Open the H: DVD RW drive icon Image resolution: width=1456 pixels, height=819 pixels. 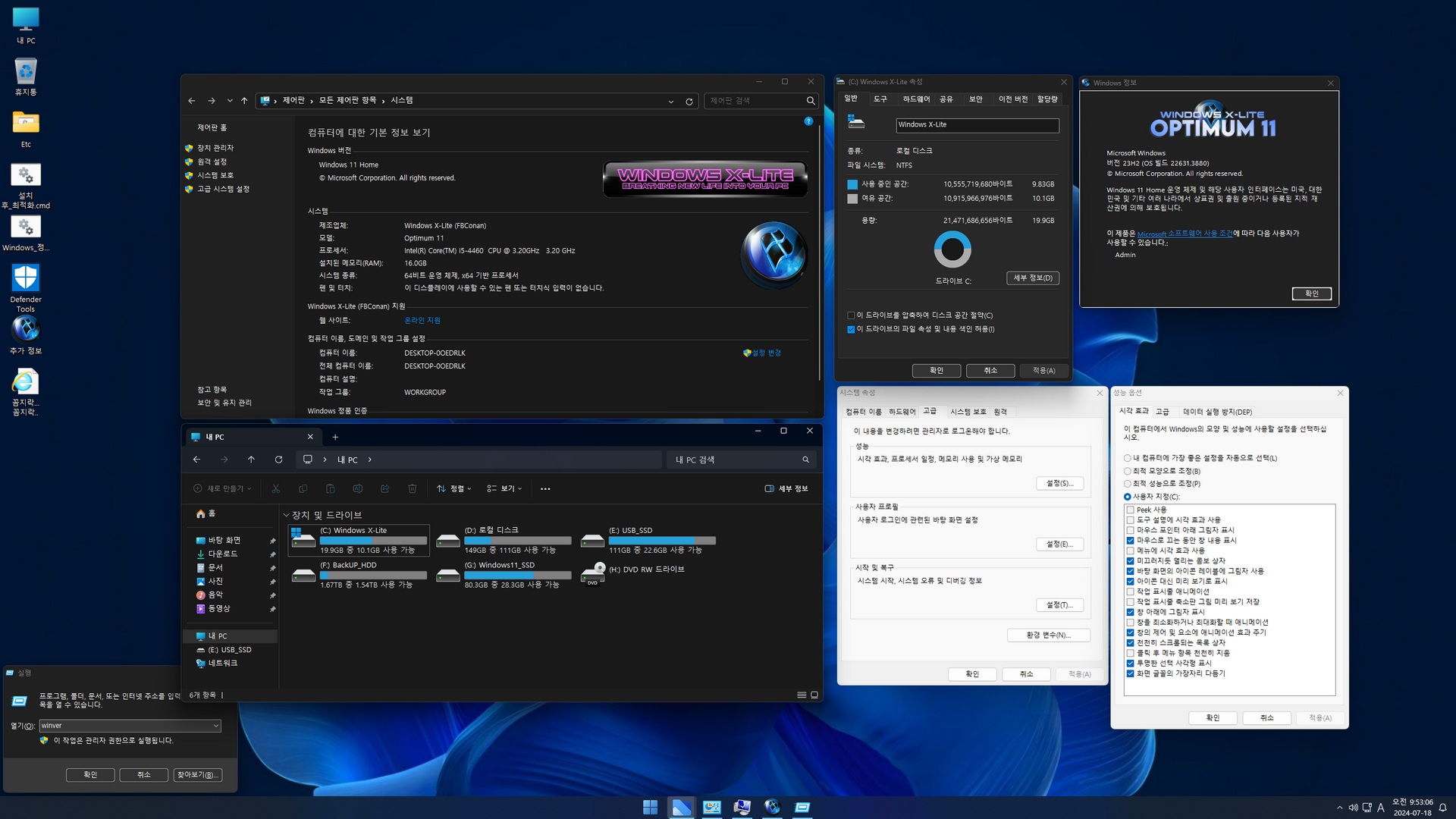click(593, 574)
